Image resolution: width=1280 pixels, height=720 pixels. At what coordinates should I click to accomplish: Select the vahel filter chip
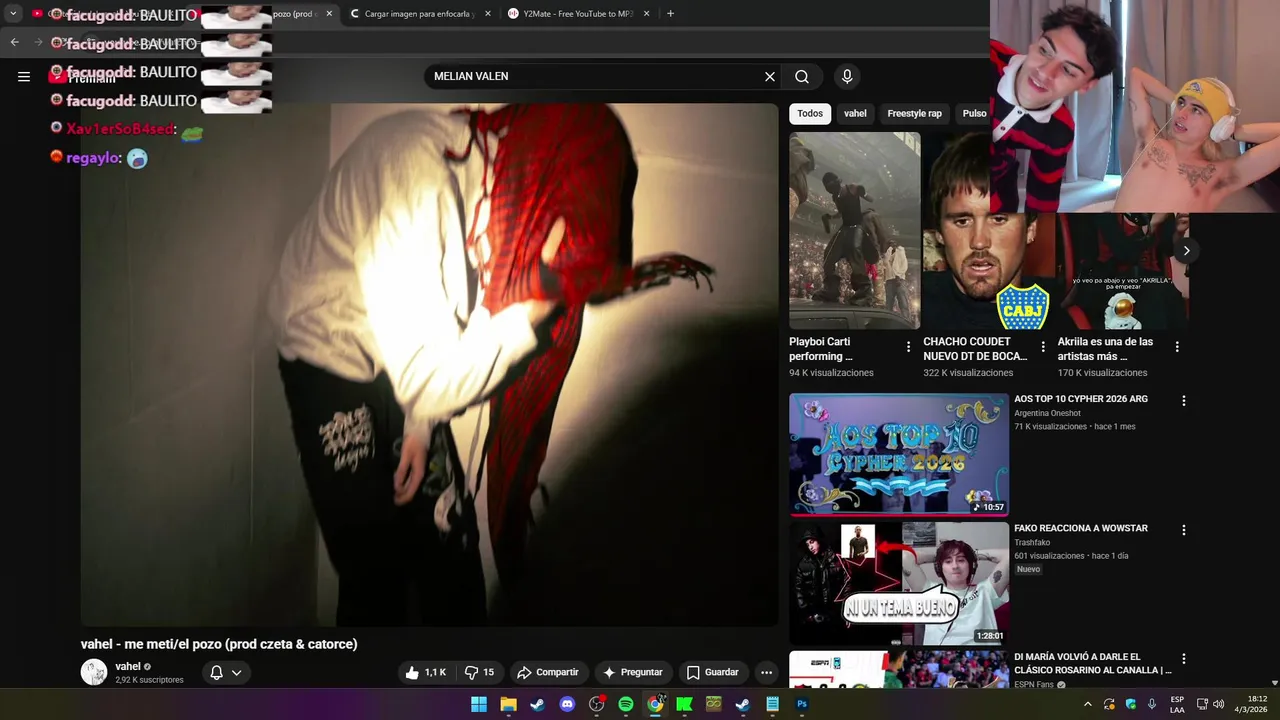[x=855, y=113]
